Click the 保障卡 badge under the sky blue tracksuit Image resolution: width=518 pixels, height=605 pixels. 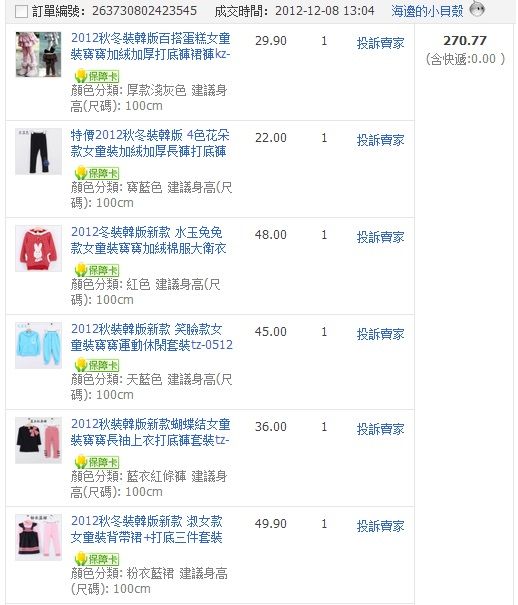point(97,365)
